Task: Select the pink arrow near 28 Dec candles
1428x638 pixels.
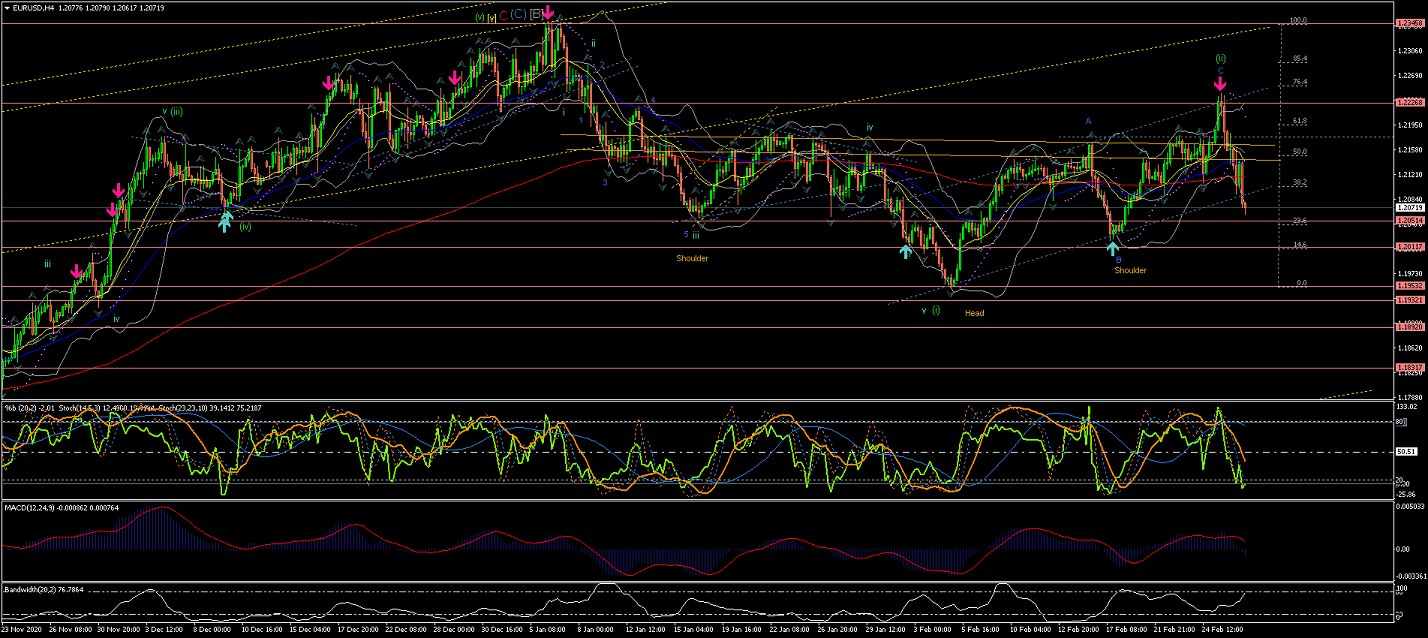Action: pos(456,77)
